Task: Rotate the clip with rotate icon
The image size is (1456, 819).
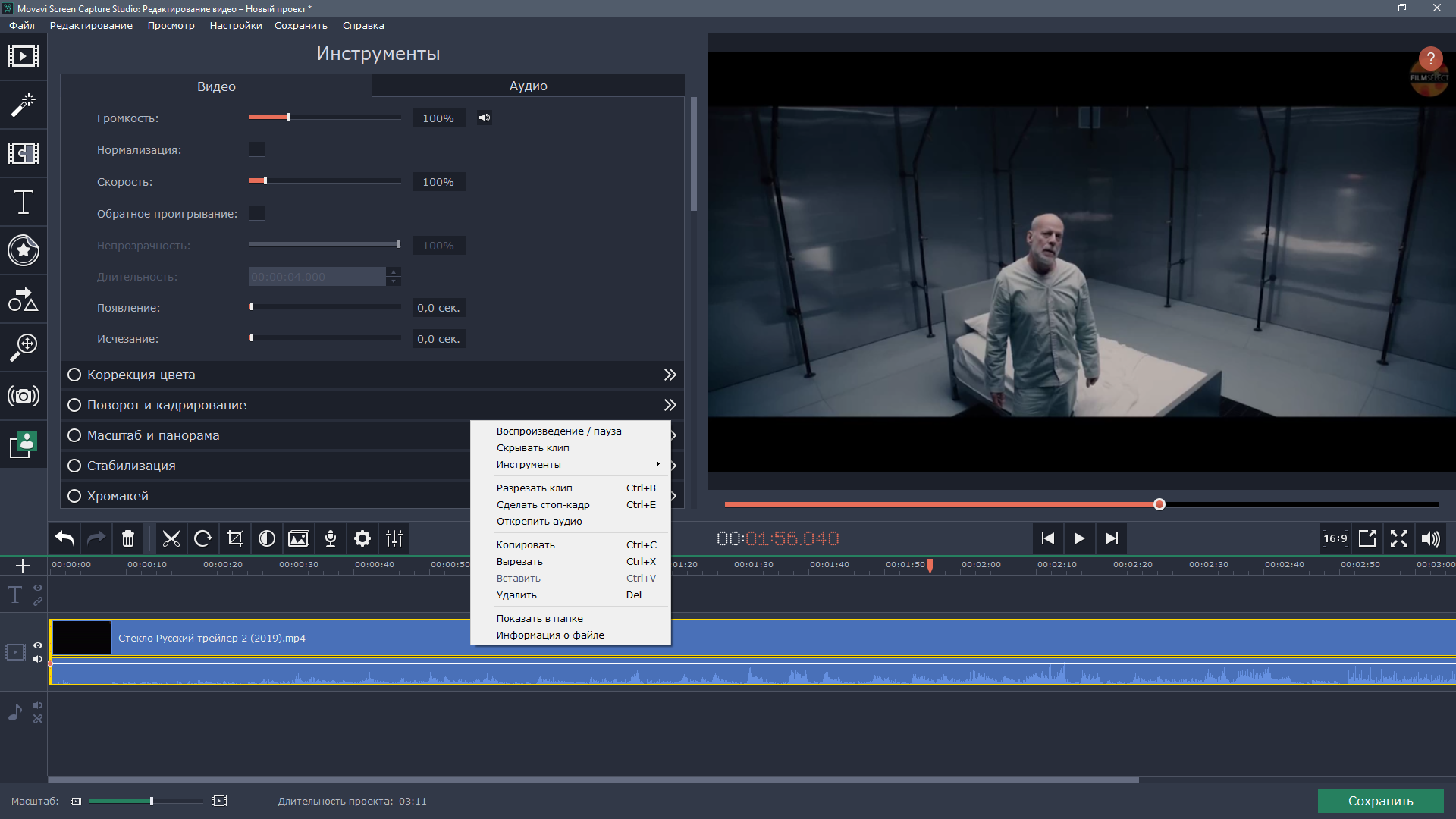Action: (x=203, y=538)
